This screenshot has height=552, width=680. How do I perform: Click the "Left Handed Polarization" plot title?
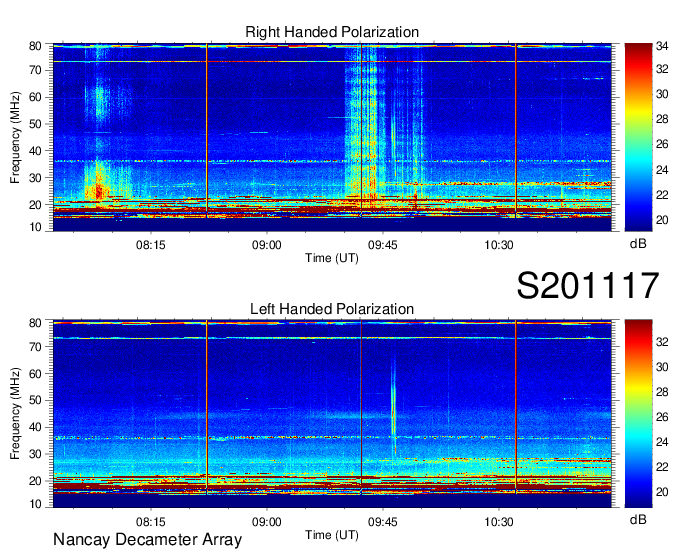(332, 309)
